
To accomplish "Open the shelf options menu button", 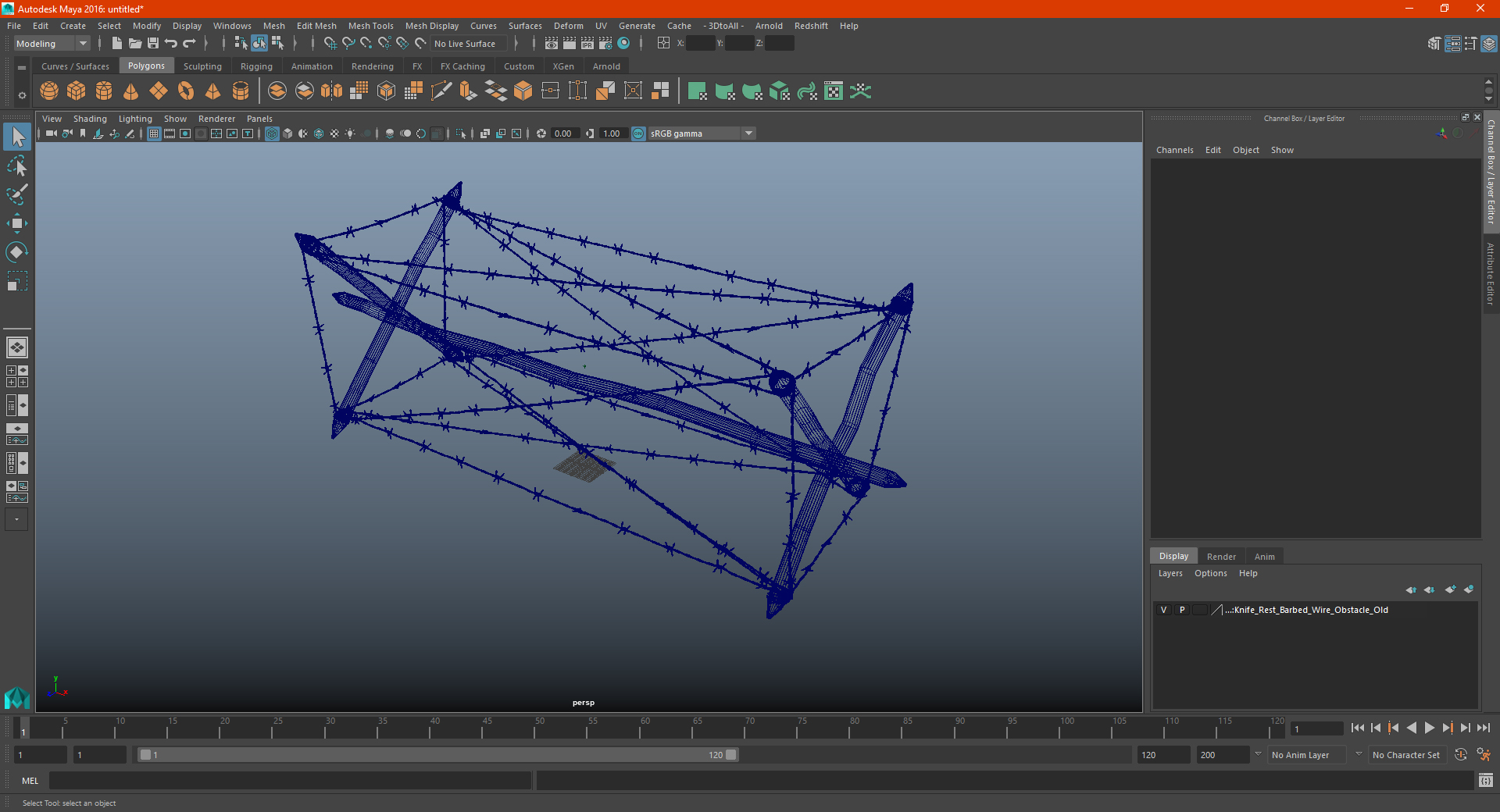I will 22,95.
